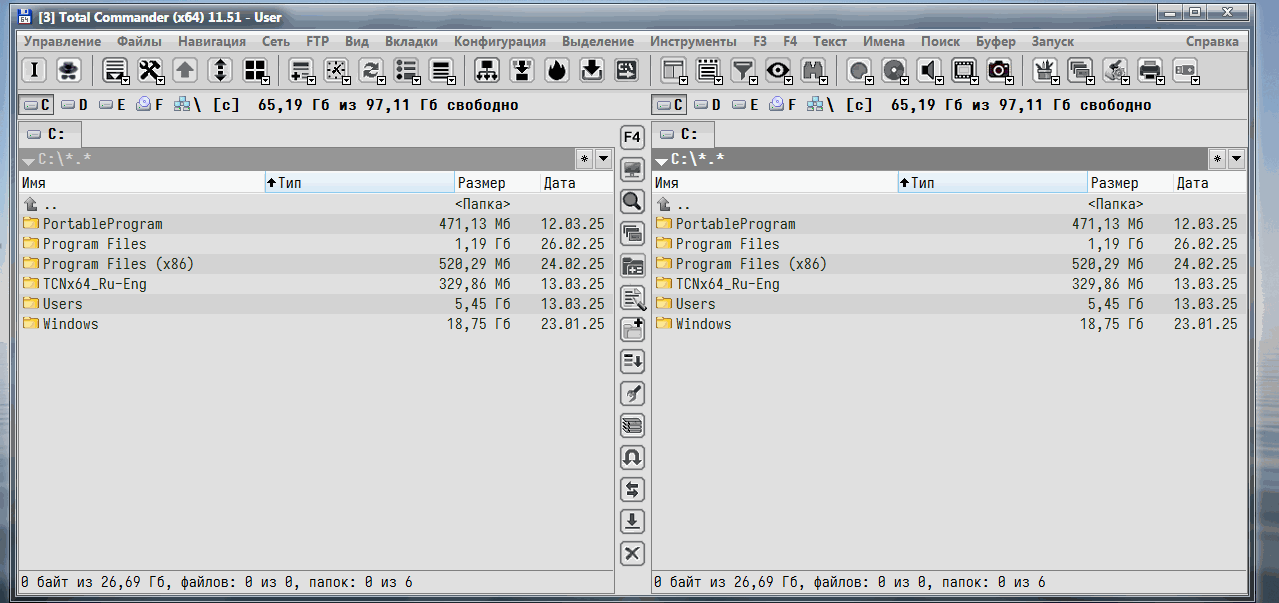The height and width of the screenshot is (603, 1279).
Task: Click the horseshoe magnet icon in middle bar
Action: click(x=632, y=457)
